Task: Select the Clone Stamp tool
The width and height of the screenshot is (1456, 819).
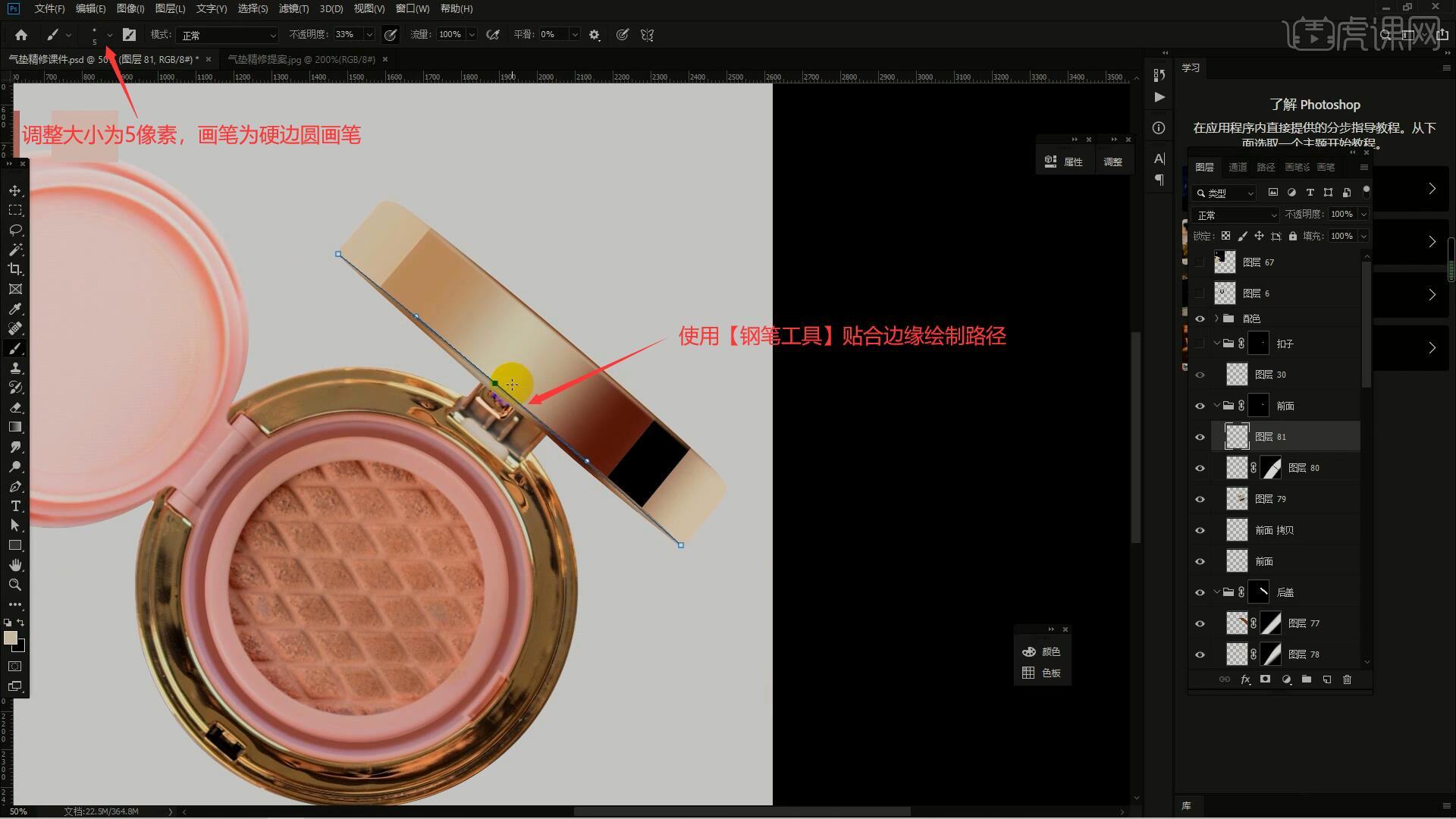Action: (15, 368)
